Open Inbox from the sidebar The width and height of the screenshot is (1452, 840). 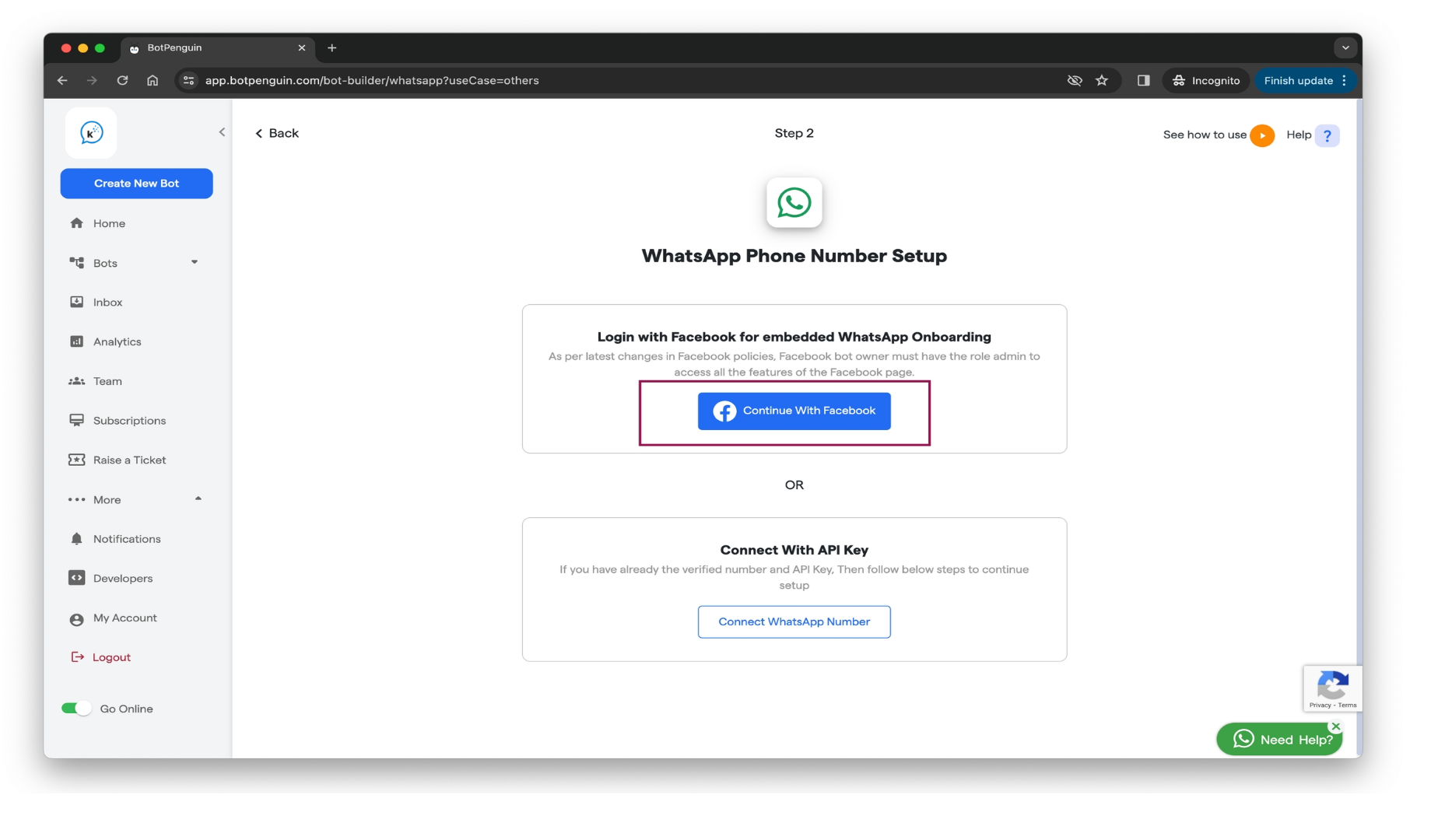click(107, 303)
